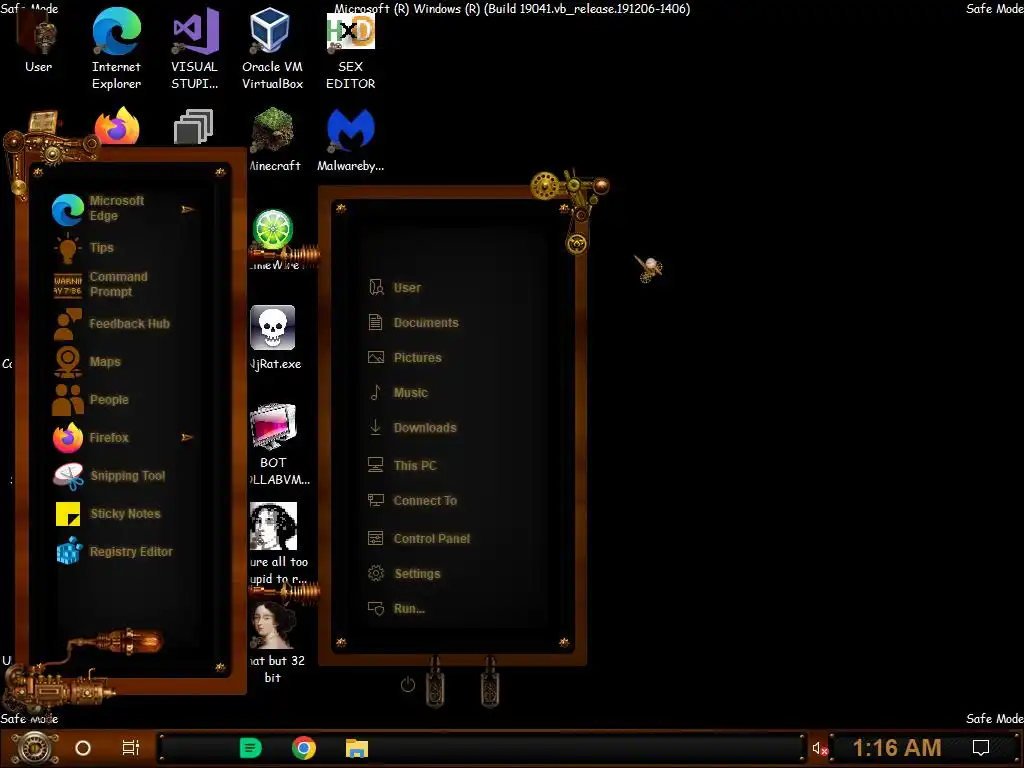
Task: Click the power button icon
Action: 408,684
